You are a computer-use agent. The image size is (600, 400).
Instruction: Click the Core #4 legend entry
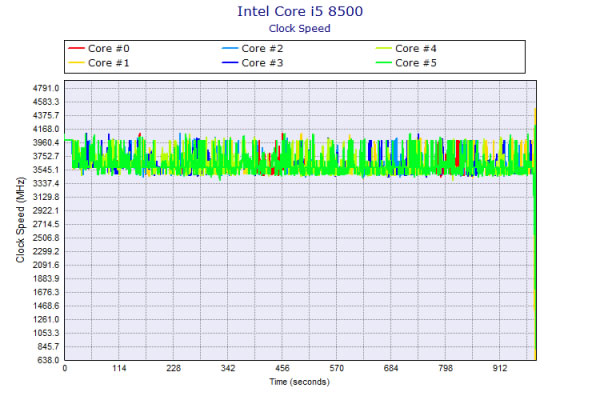point(406,49)
